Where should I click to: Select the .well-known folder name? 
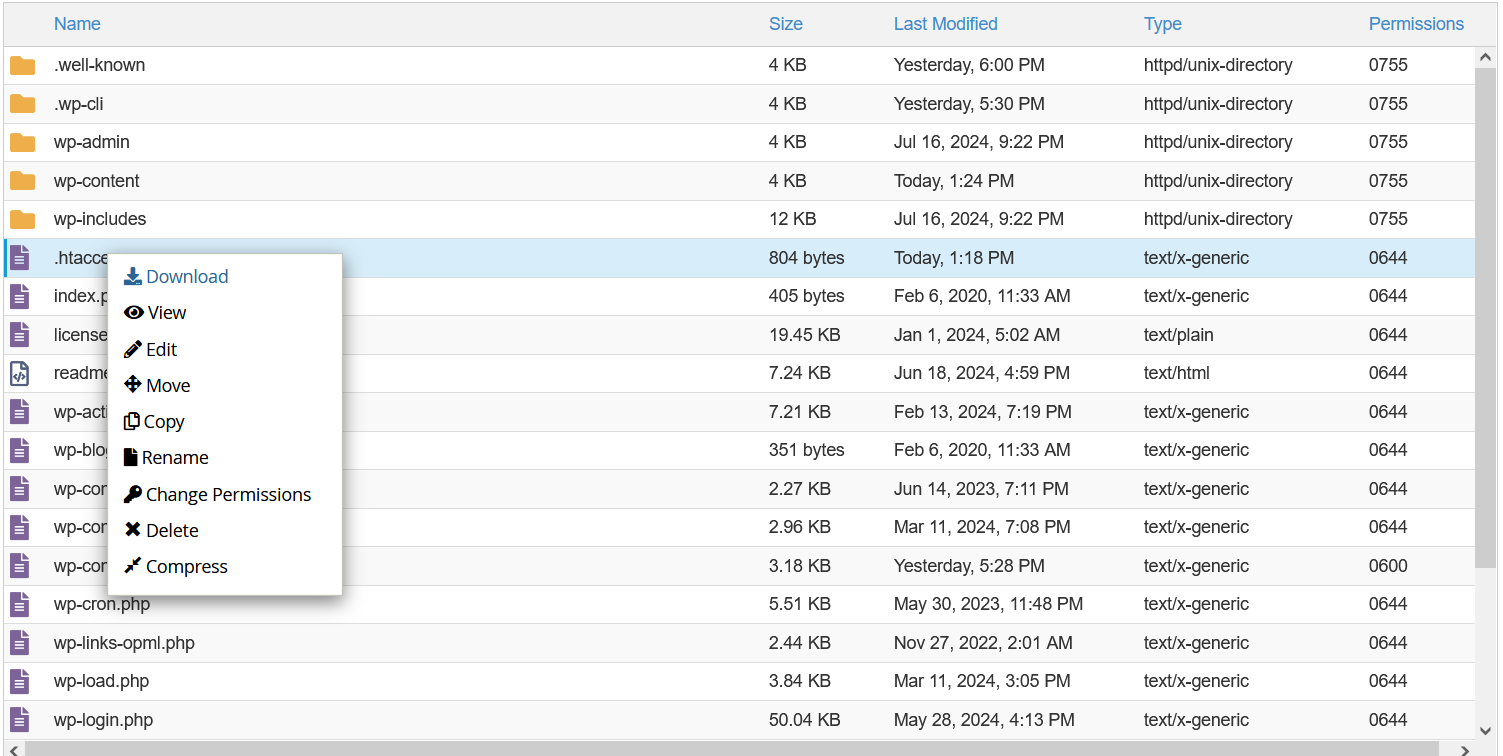point(99,66)
